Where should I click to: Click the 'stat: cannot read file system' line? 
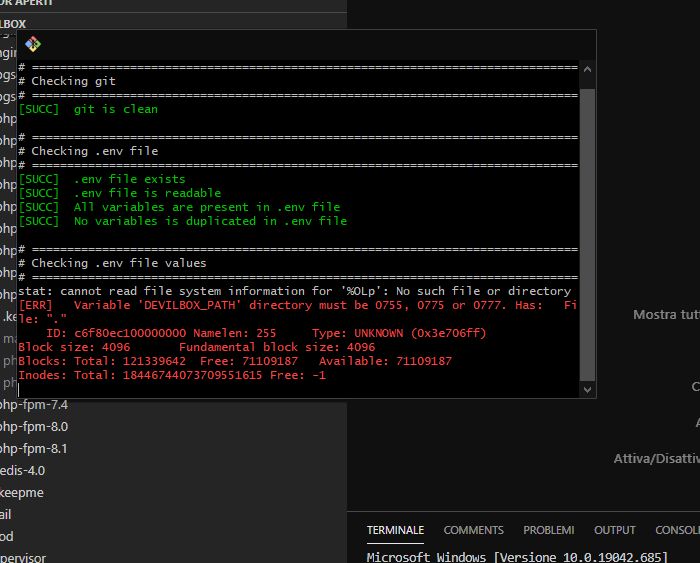click(x=295, y=291)
